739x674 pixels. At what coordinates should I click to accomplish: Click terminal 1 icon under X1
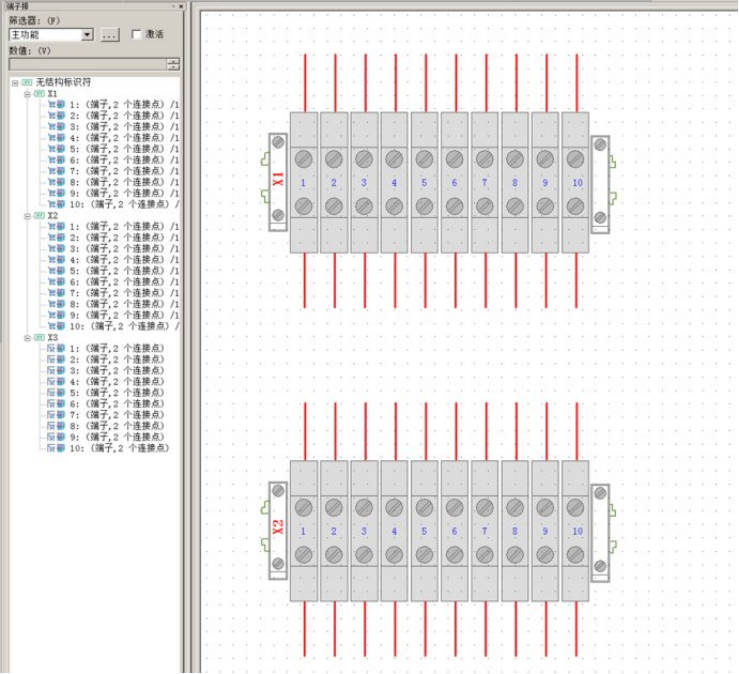tap(57, 105)
